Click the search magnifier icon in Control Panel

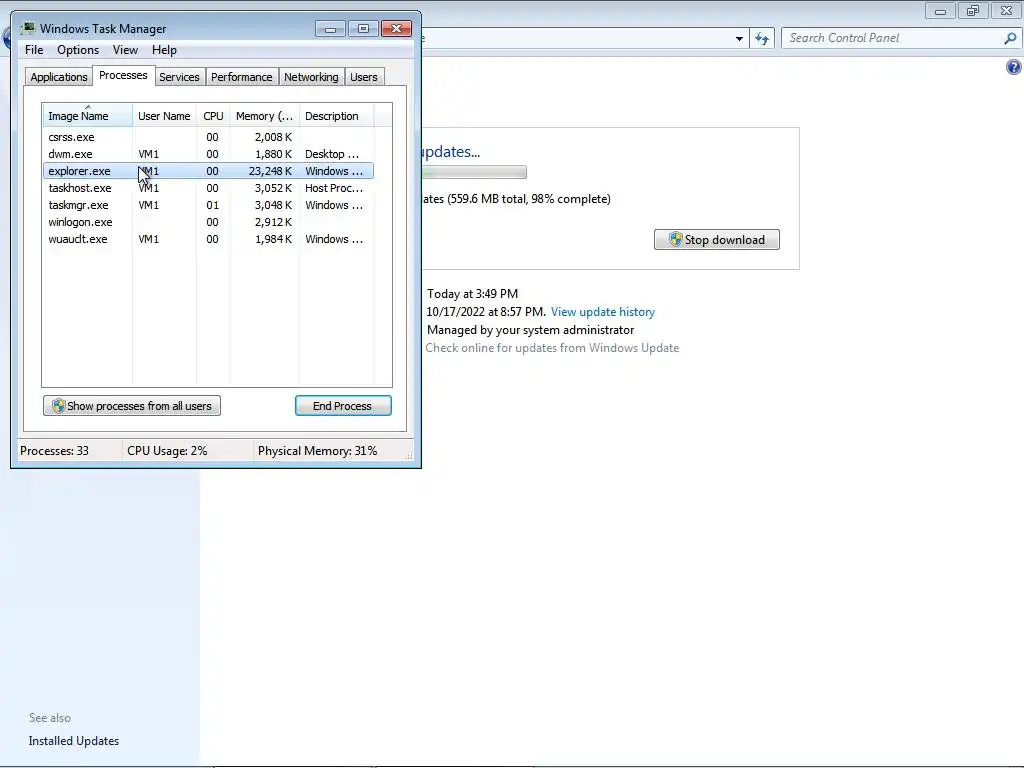click(1010, 39)
